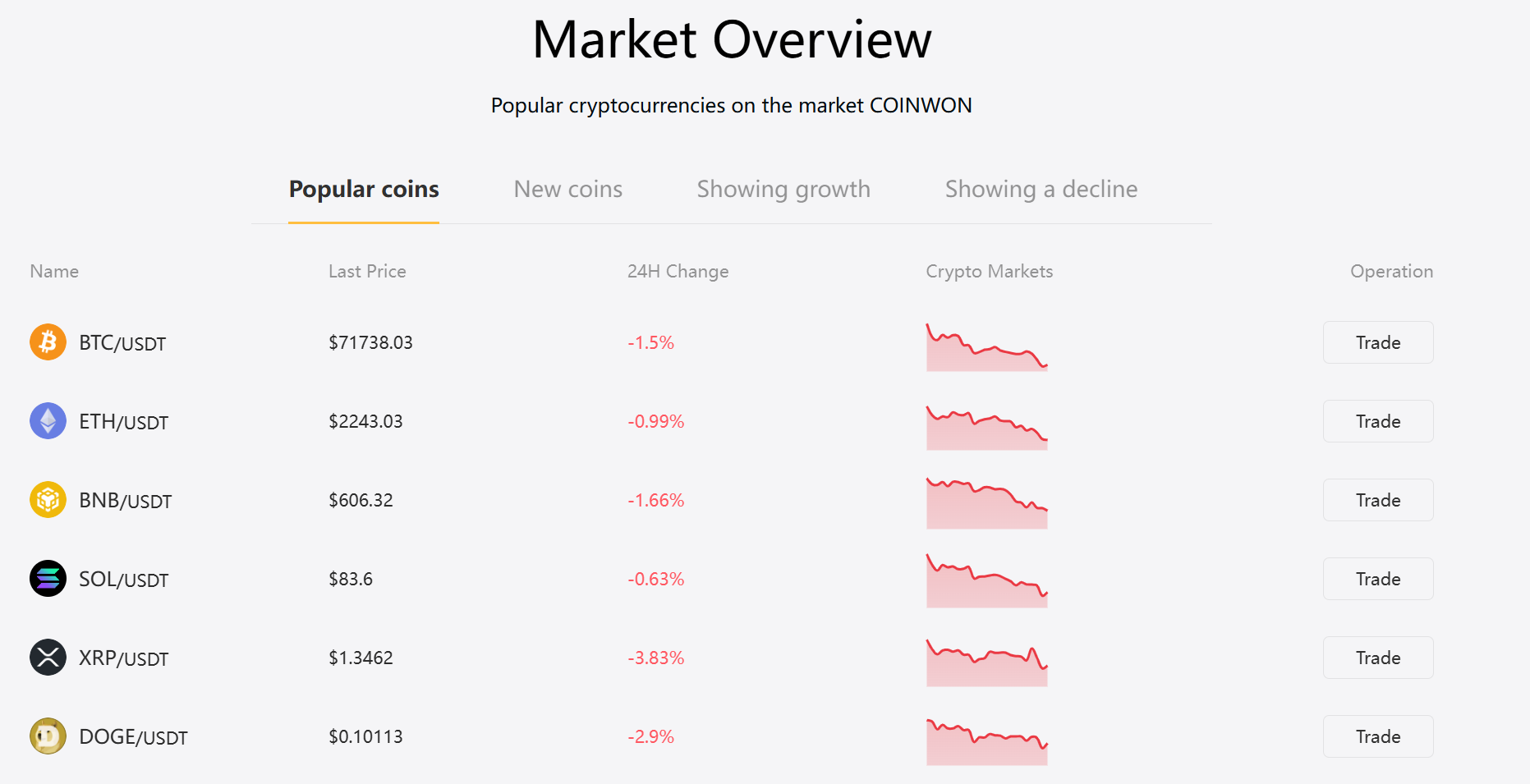
Task: Hit the Trade button for BNB/USDT
Action: coord(1377,500)
